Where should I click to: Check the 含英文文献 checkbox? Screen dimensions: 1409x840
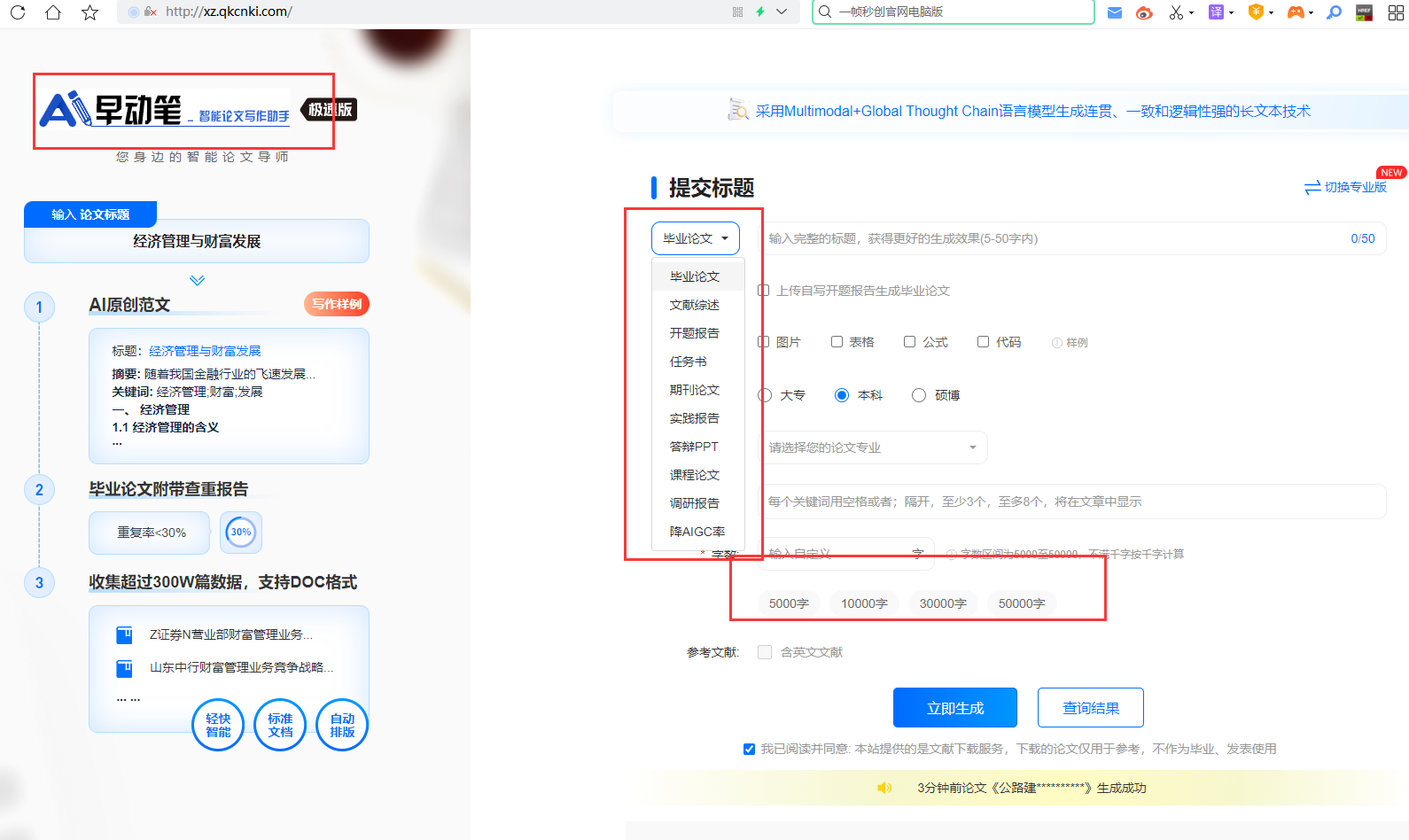(x=765, y=652)
